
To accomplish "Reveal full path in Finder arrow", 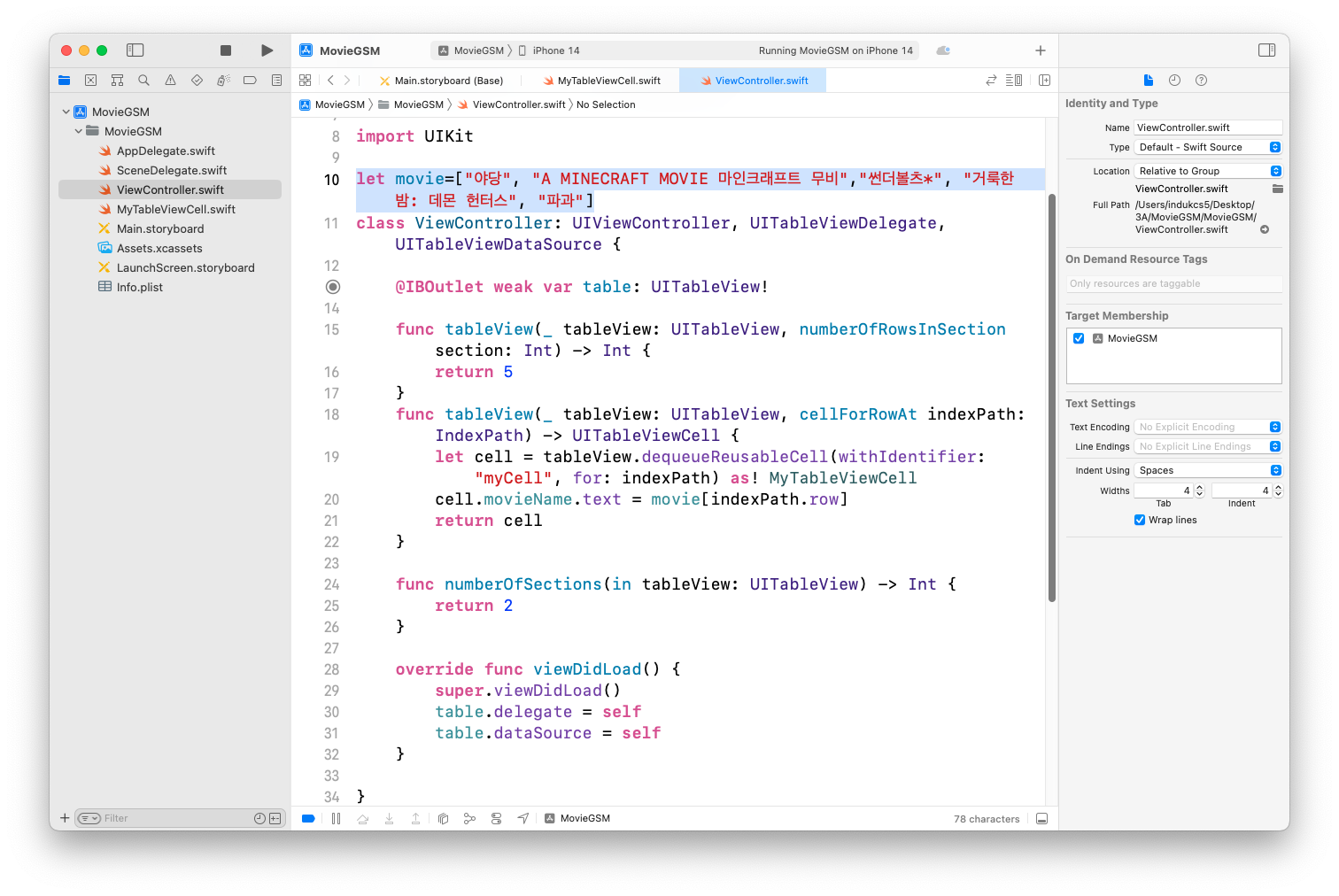I will 1265,229.
